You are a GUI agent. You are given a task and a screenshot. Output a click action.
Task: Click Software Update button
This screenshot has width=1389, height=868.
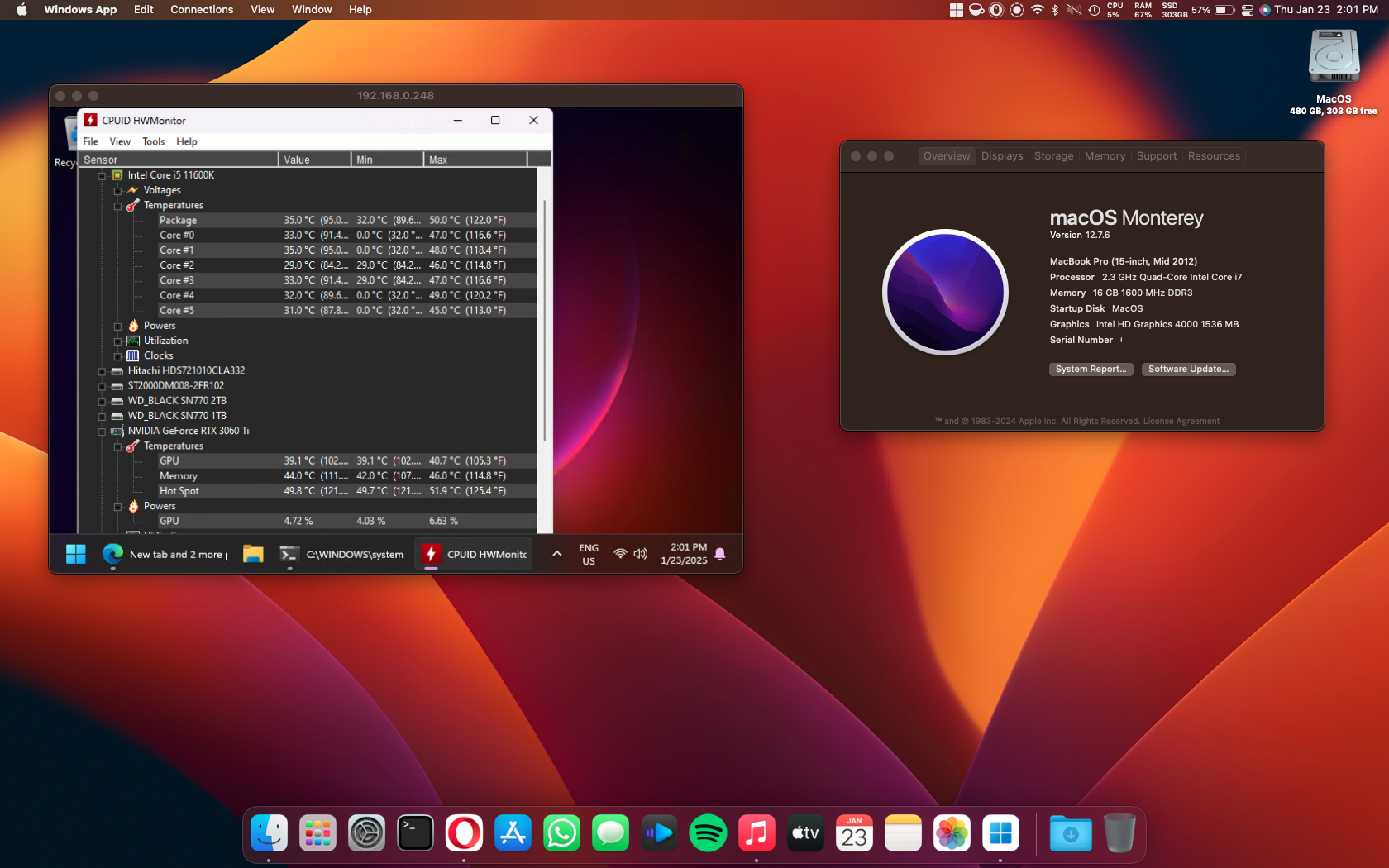[x=1188, y=370]
